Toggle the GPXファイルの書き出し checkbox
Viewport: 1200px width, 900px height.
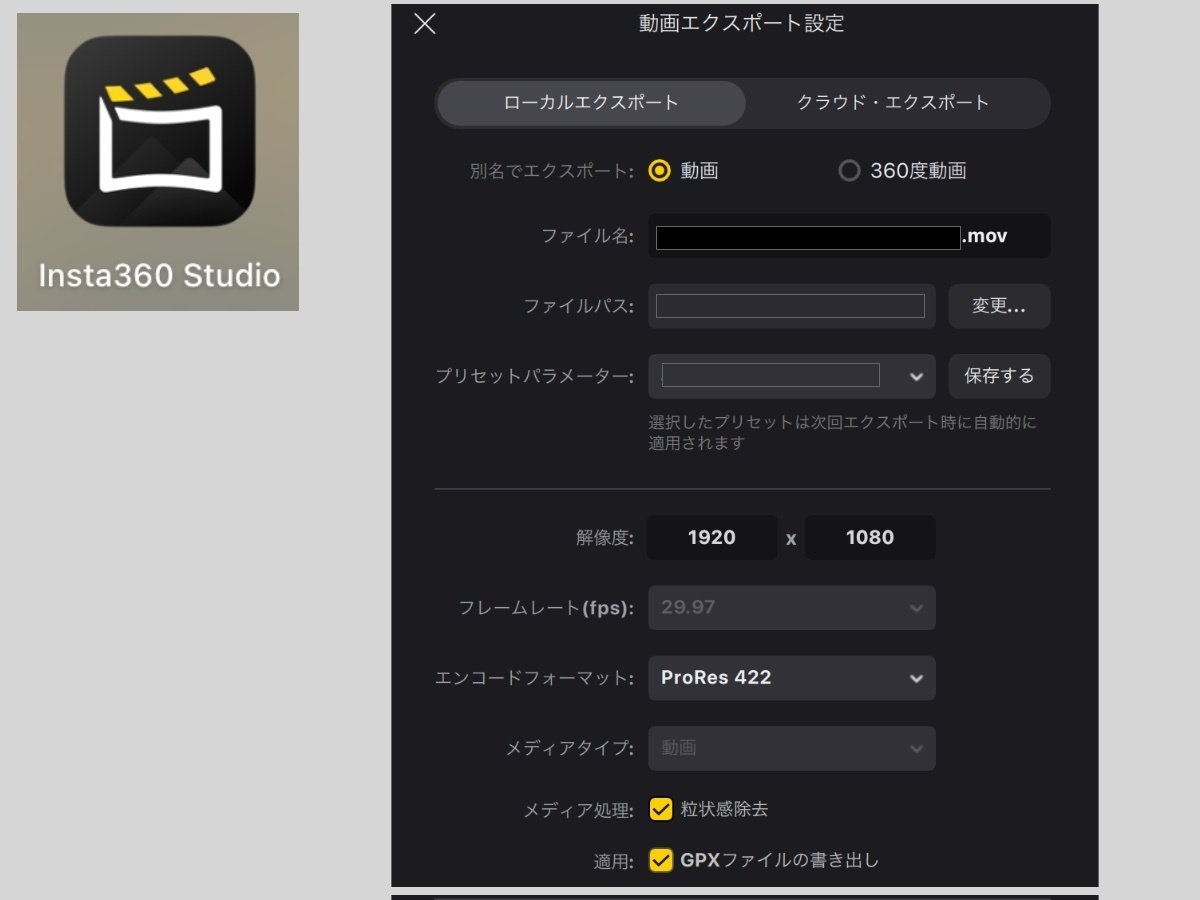pos(661,859)
